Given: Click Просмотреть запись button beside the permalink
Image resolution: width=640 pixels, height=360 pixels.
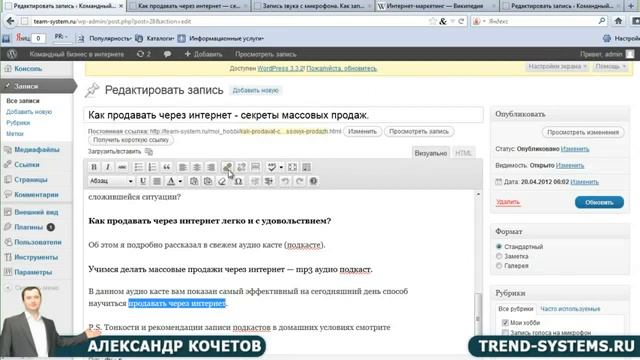Looking at the screenshot, I should click(419, 131).
